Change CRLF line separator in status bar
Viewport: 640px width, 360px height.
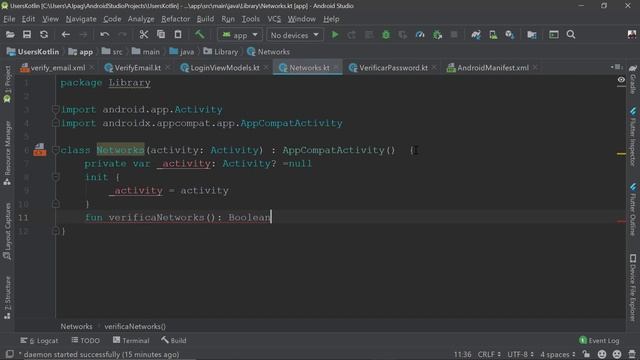(x=489, y=354)
